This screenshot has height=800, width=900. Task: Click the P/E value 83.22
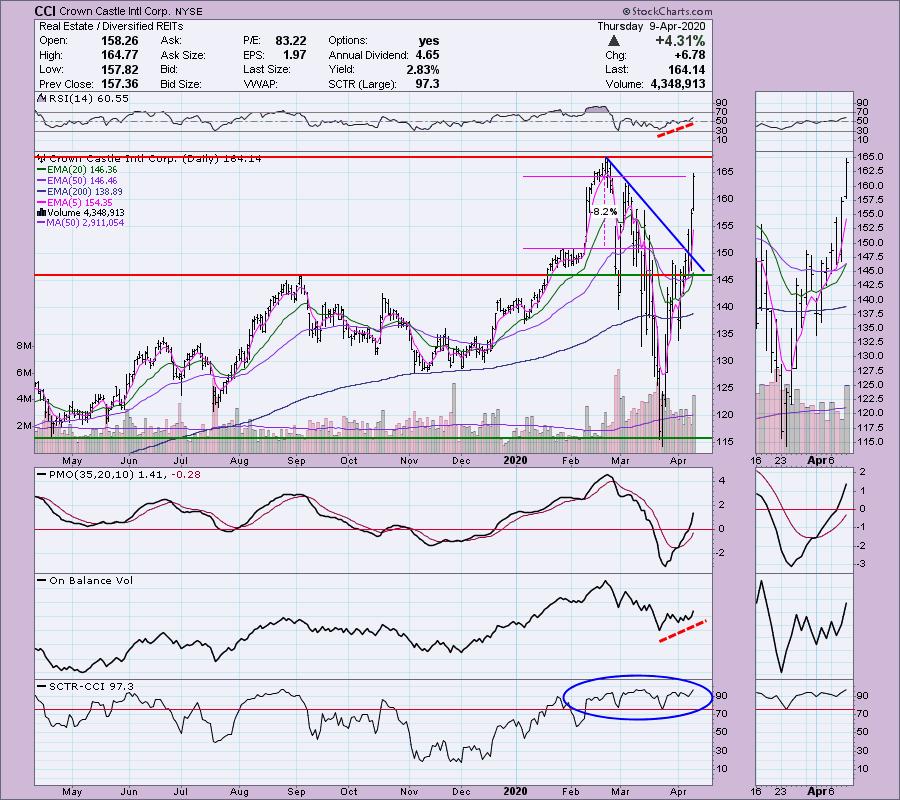pyautogui.click(x=290, y=41)
